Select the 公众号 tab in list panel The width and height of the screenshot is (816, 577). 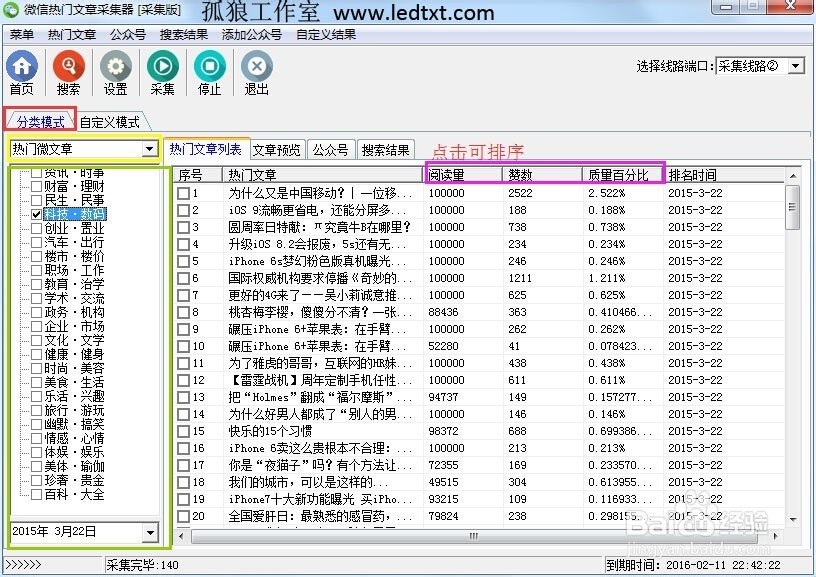(x=330, y=150)
